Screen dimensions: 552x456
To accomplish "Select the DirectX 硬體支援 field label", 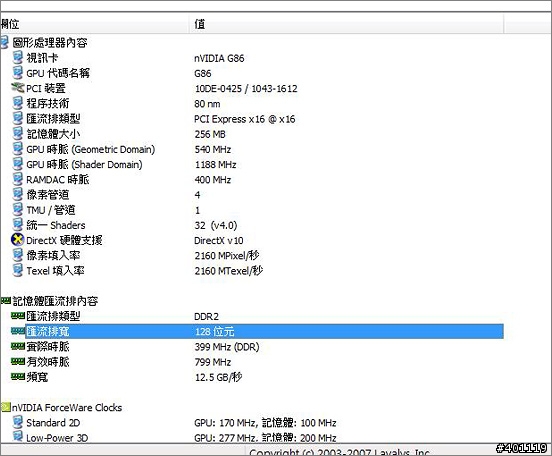I will point(64,241).
